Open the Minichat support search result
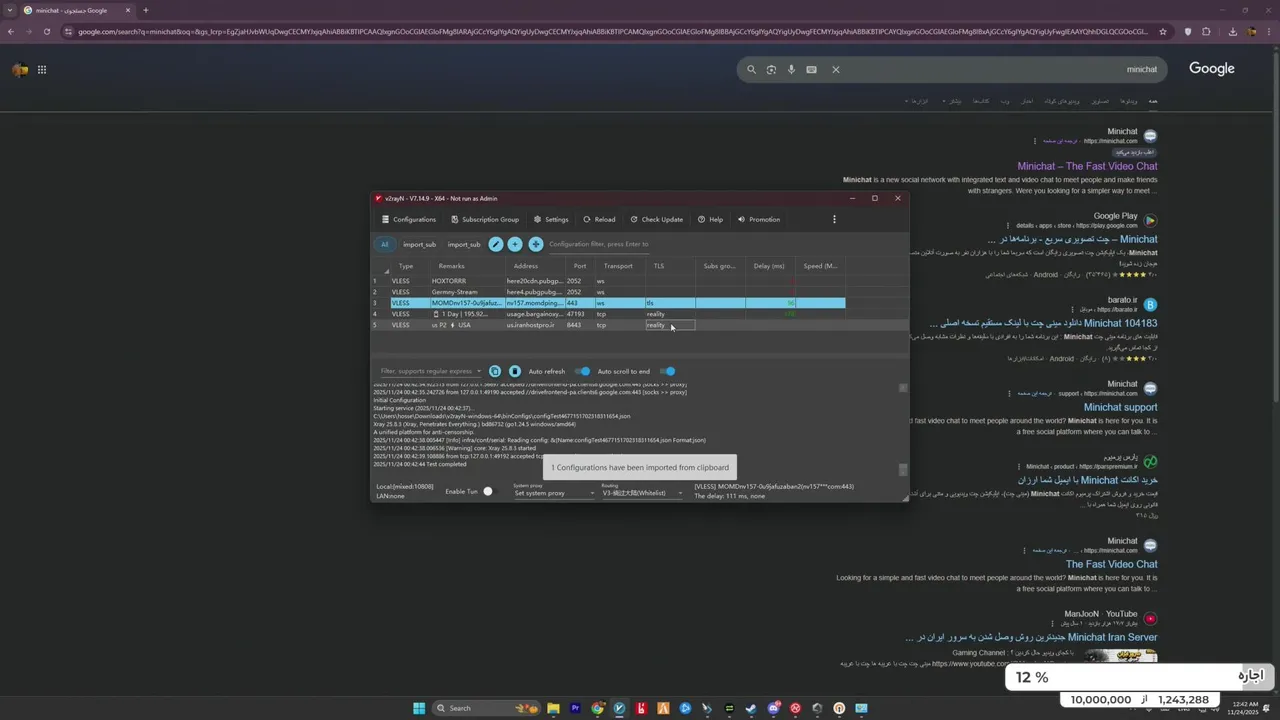This screenshot has height=720, width=1280. [1120, 407]
